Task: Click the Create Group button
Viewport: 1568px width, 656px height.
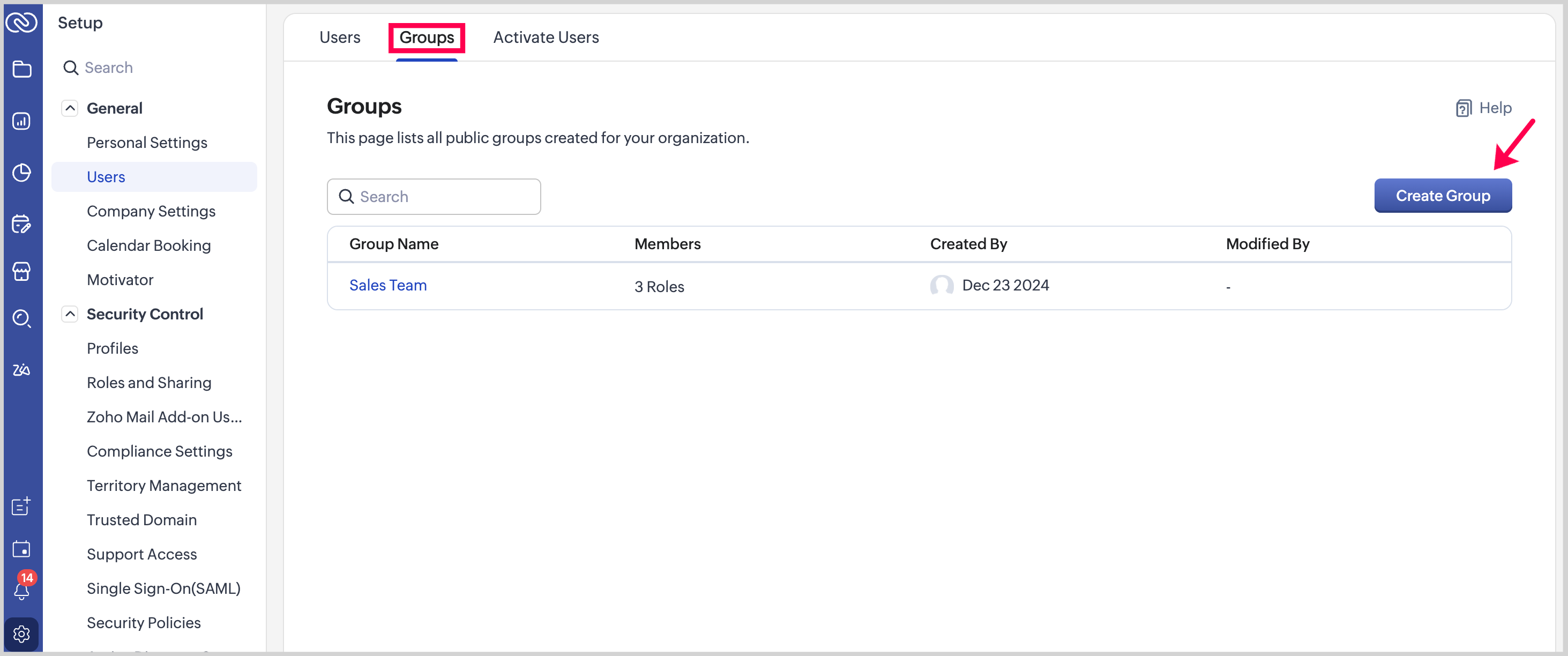Action: click(1442, 196)
